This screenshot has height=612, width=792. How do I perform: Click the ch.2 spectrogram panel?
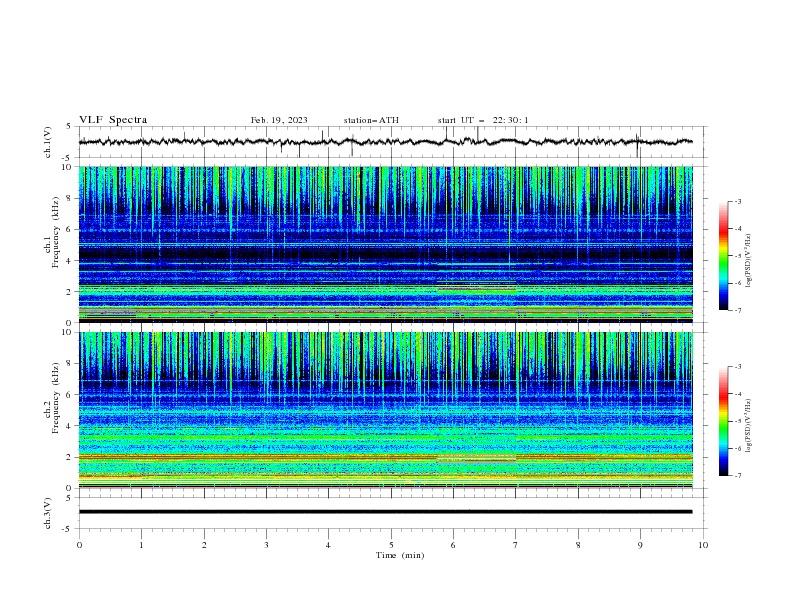(386, 410)
